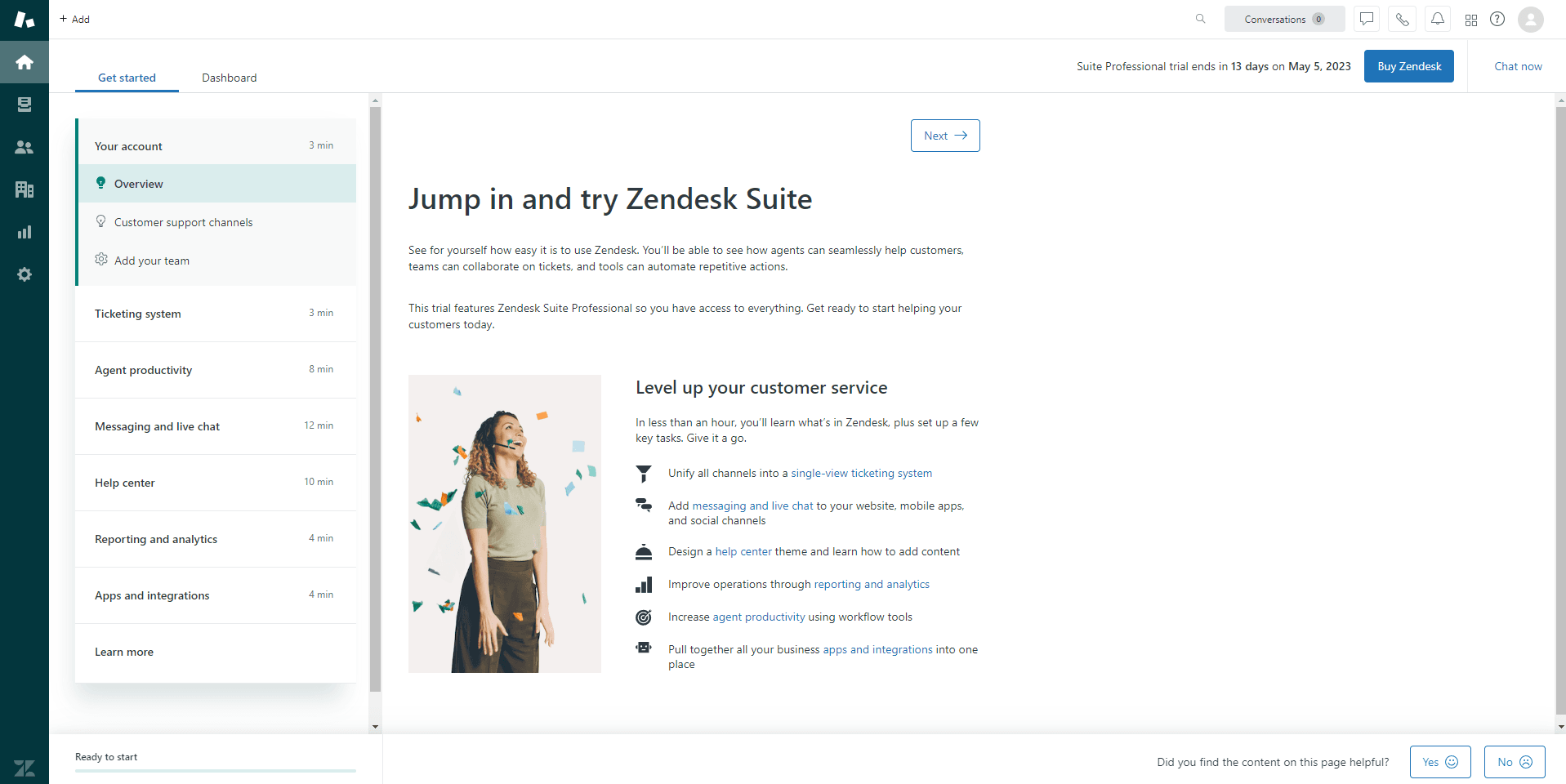Open the Views icon in sidebar
Screen dimensions: 1566x784
(x=25, y=105)
